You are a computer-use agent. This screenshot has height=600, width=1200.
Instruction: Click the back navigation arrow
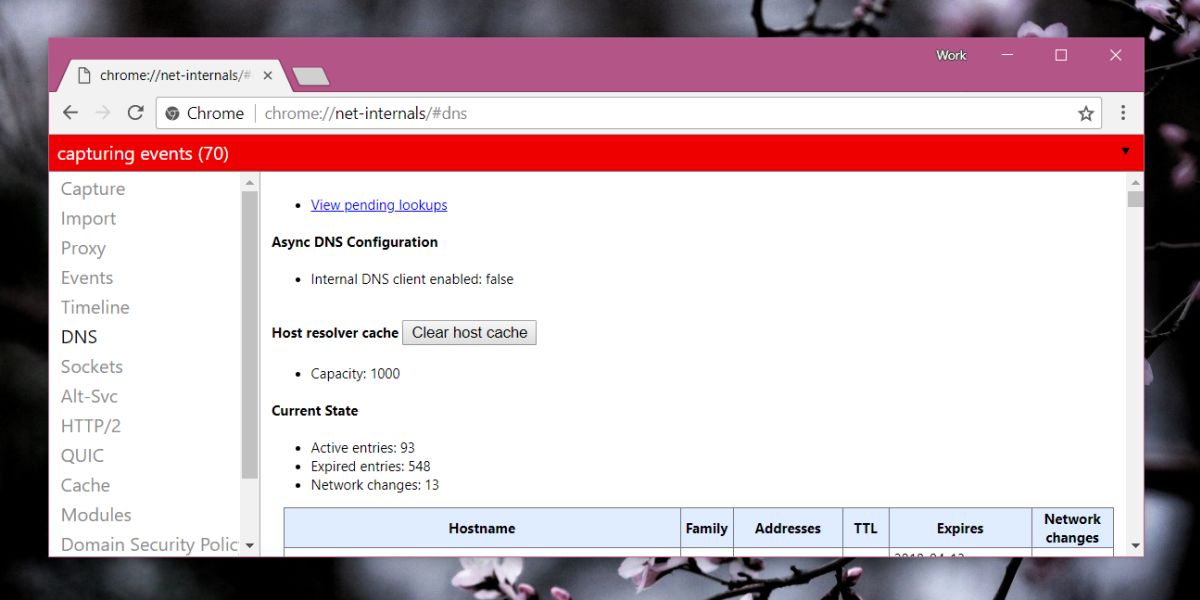tap(70, 112)
